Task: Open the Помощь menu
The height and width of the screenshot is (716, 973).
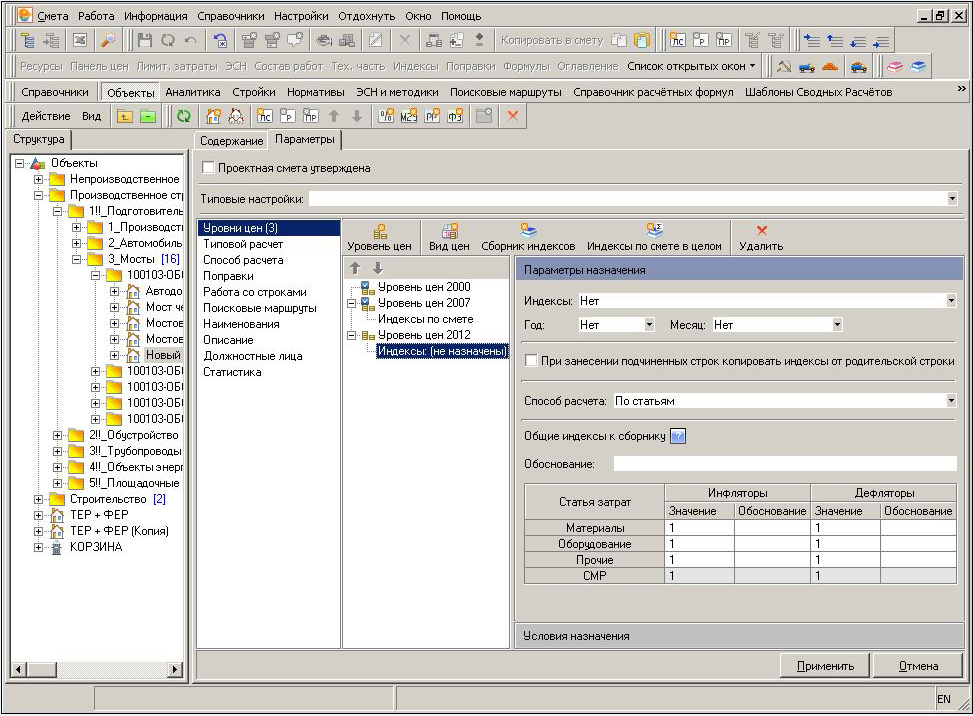Action: click(x=461, y=16)
